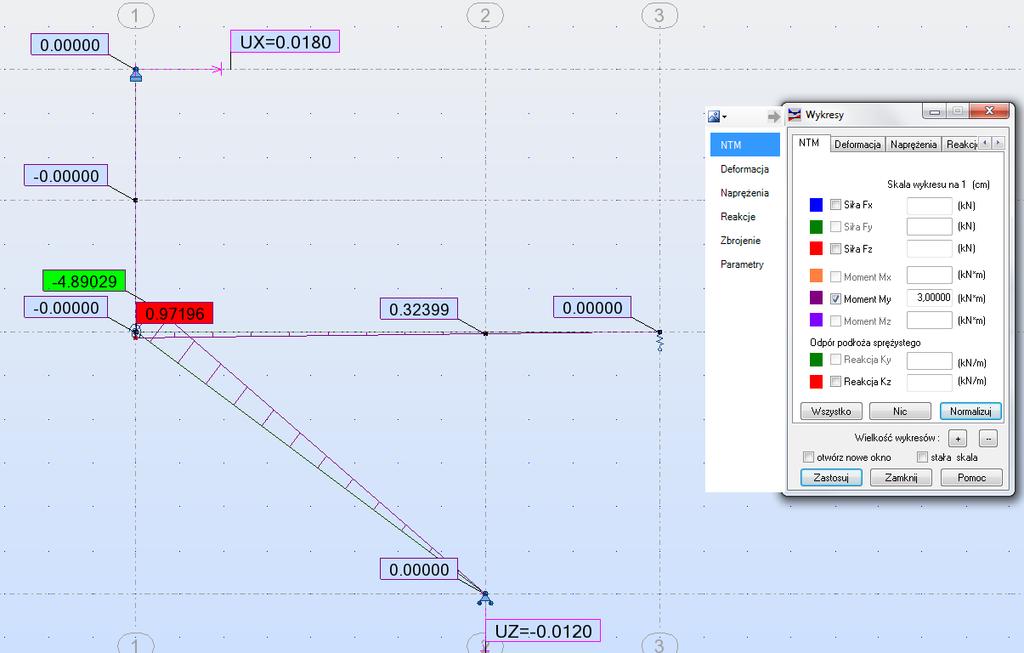Click the Pomoc button
Screen dimensions: 1024x653
[971, 477]
